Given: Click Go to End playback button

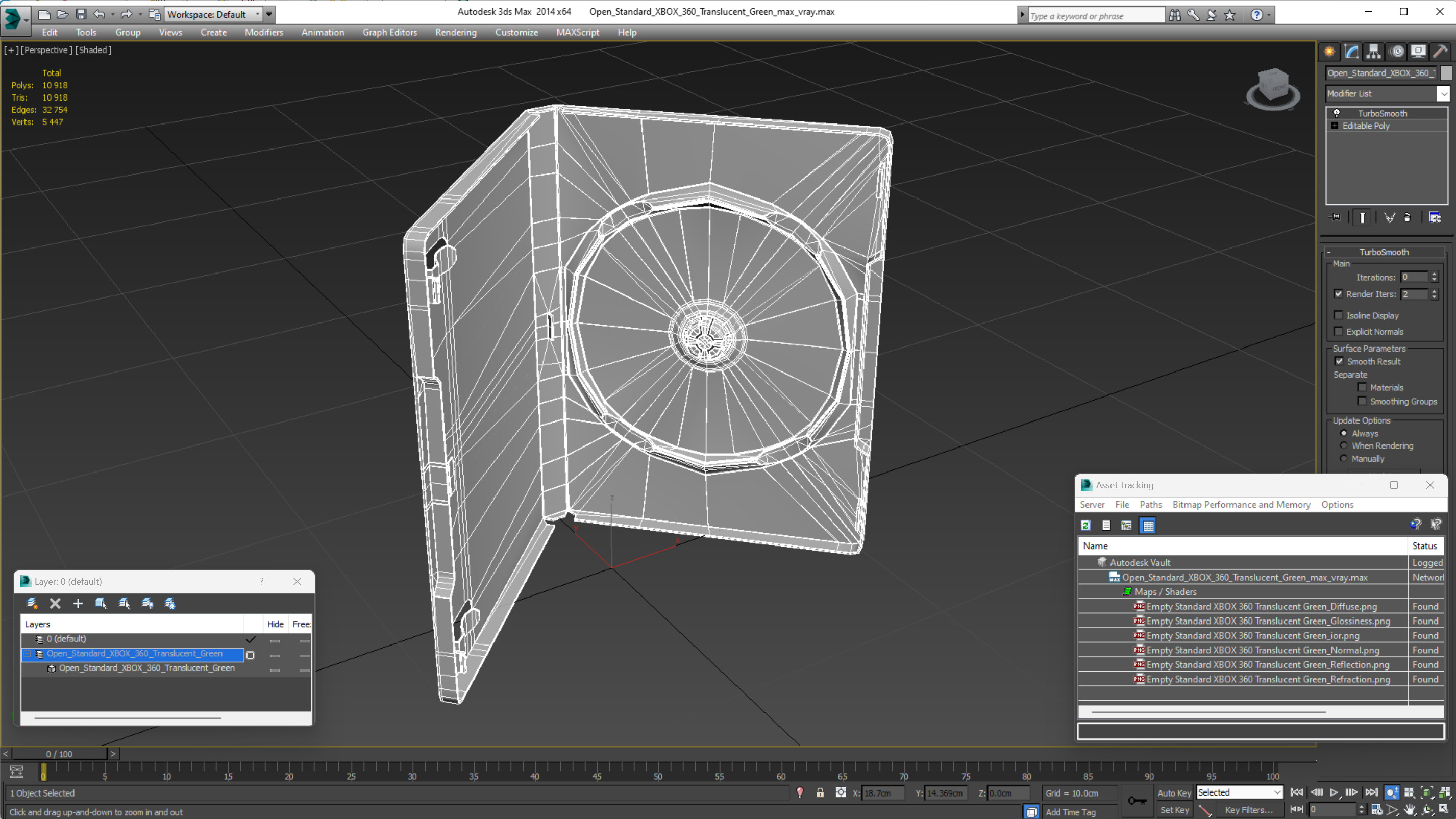Looking at the screenshot, I should [x=1371, y=792].
